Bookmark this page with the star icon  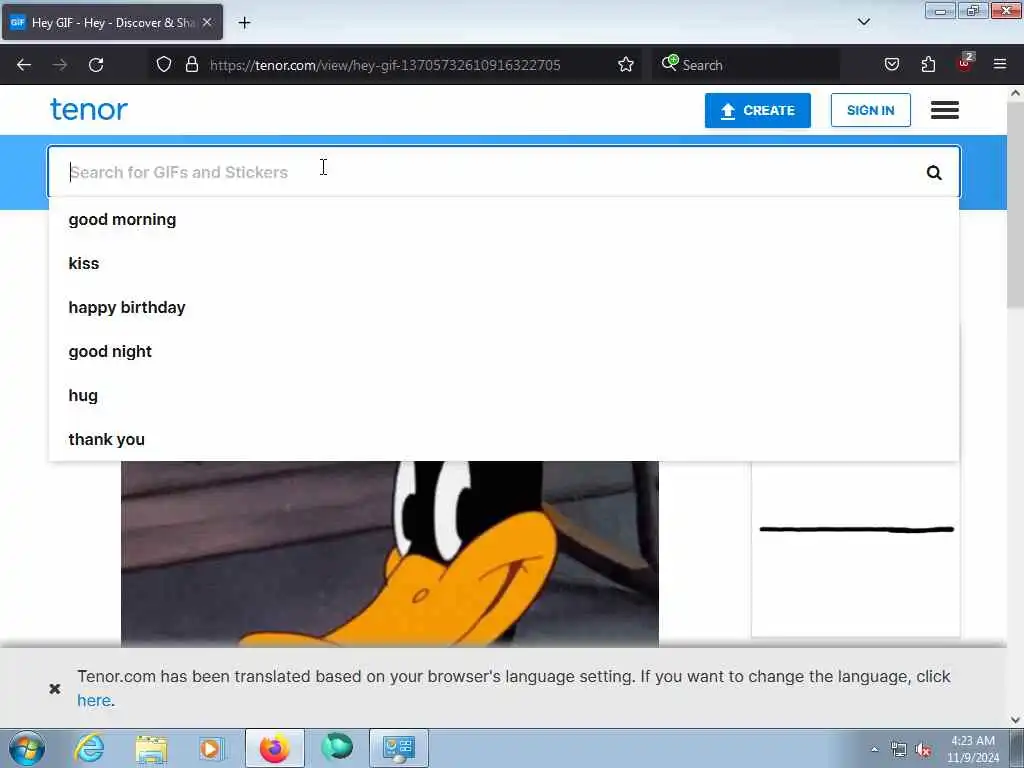[x=626, y=64]
